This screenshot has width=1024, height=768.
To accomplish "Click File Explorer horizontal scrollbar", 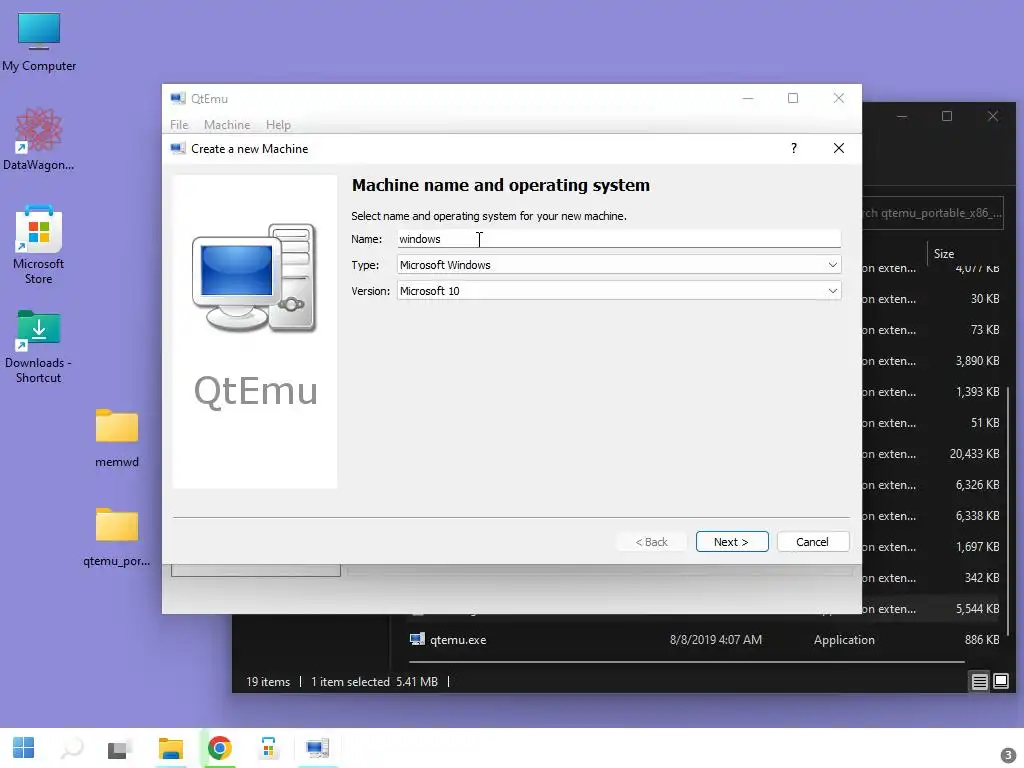I will [687, 662].
